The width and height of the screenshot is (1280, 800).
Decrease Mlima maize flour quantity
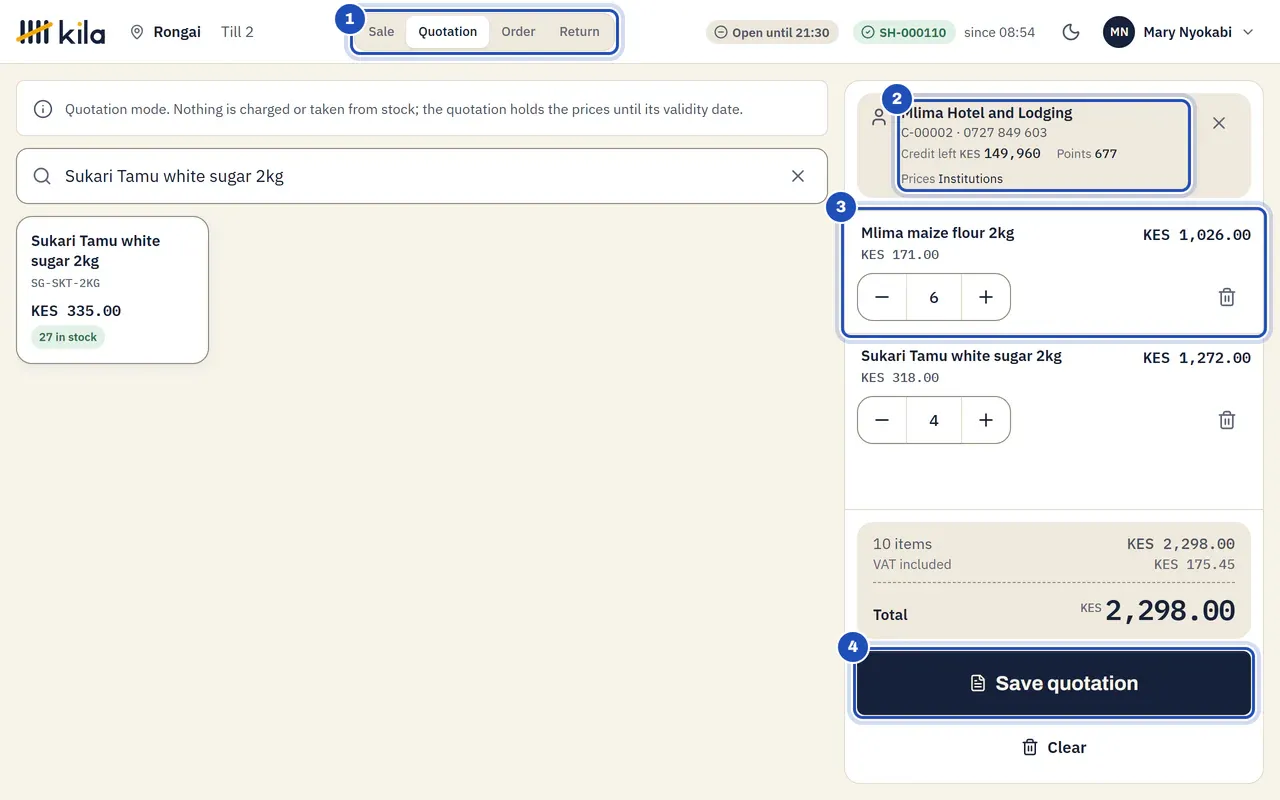[x=882, y=297]
